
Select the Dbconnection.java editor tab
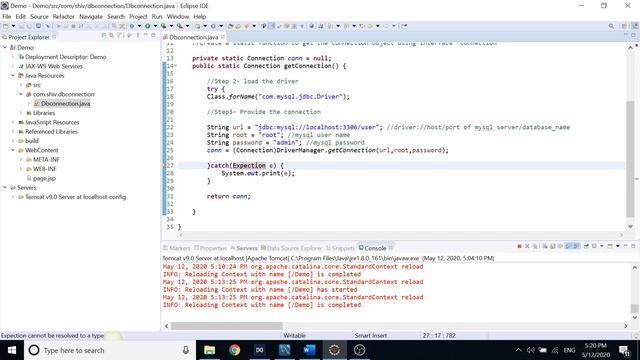193,37
